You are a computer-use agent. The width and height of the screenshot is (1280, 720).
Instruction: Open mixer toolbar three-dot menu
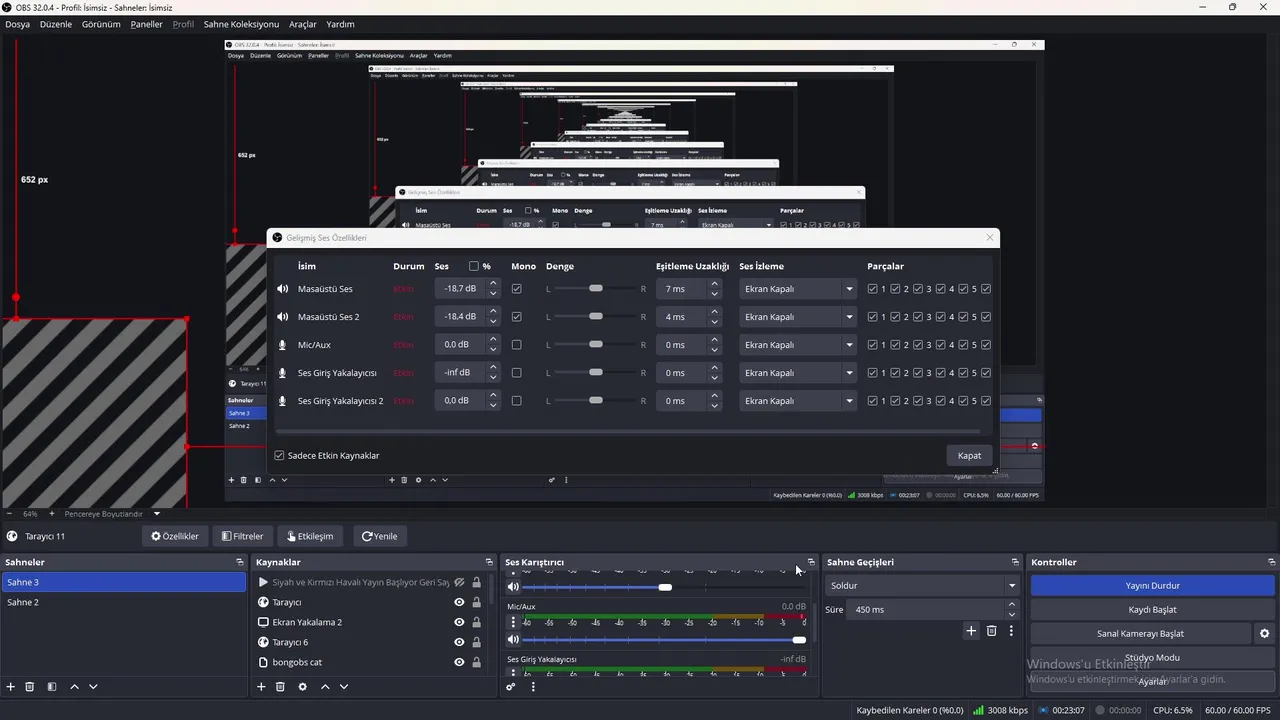click(533, 687)
